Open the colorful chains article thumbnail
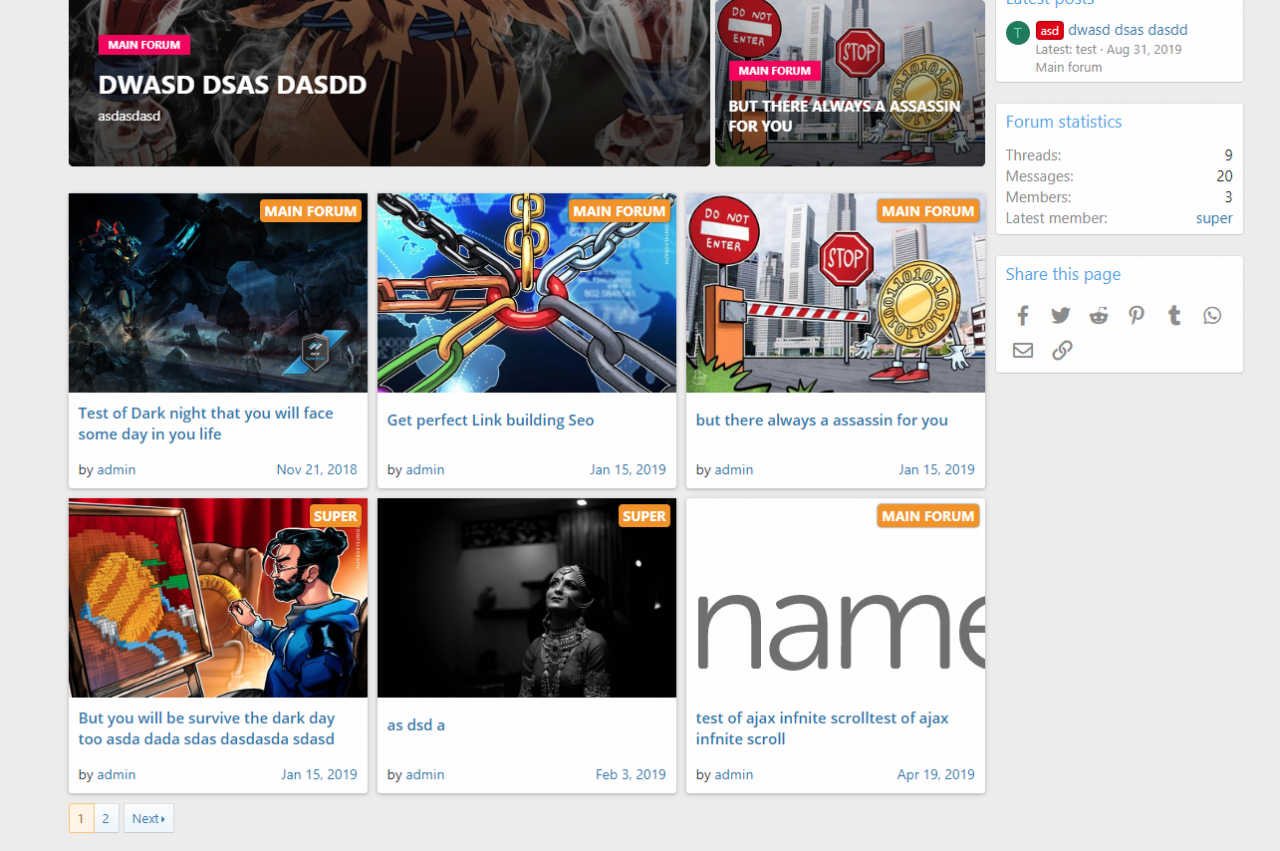This screenshot has height=851, width=1280. [x=527, y=293]
